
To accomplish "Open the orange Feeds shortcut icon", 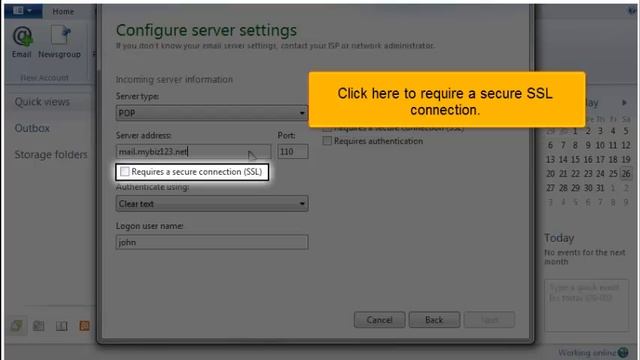I will [84, 325].
